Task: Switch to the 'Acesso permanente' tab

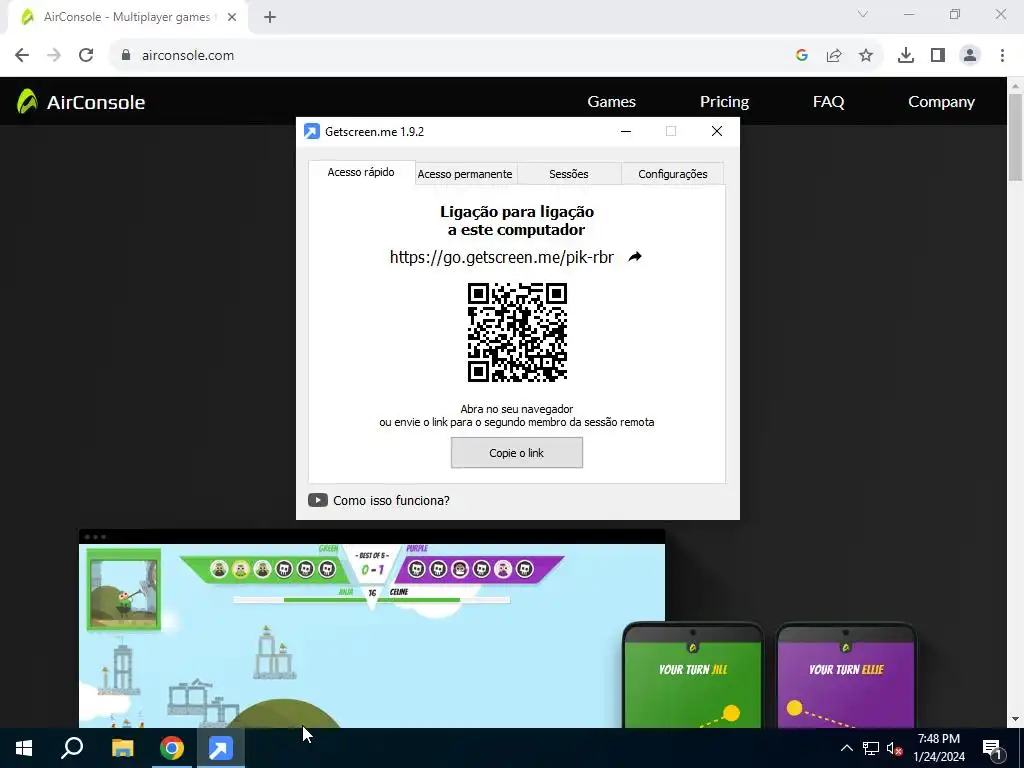Action: pos(465,174)
